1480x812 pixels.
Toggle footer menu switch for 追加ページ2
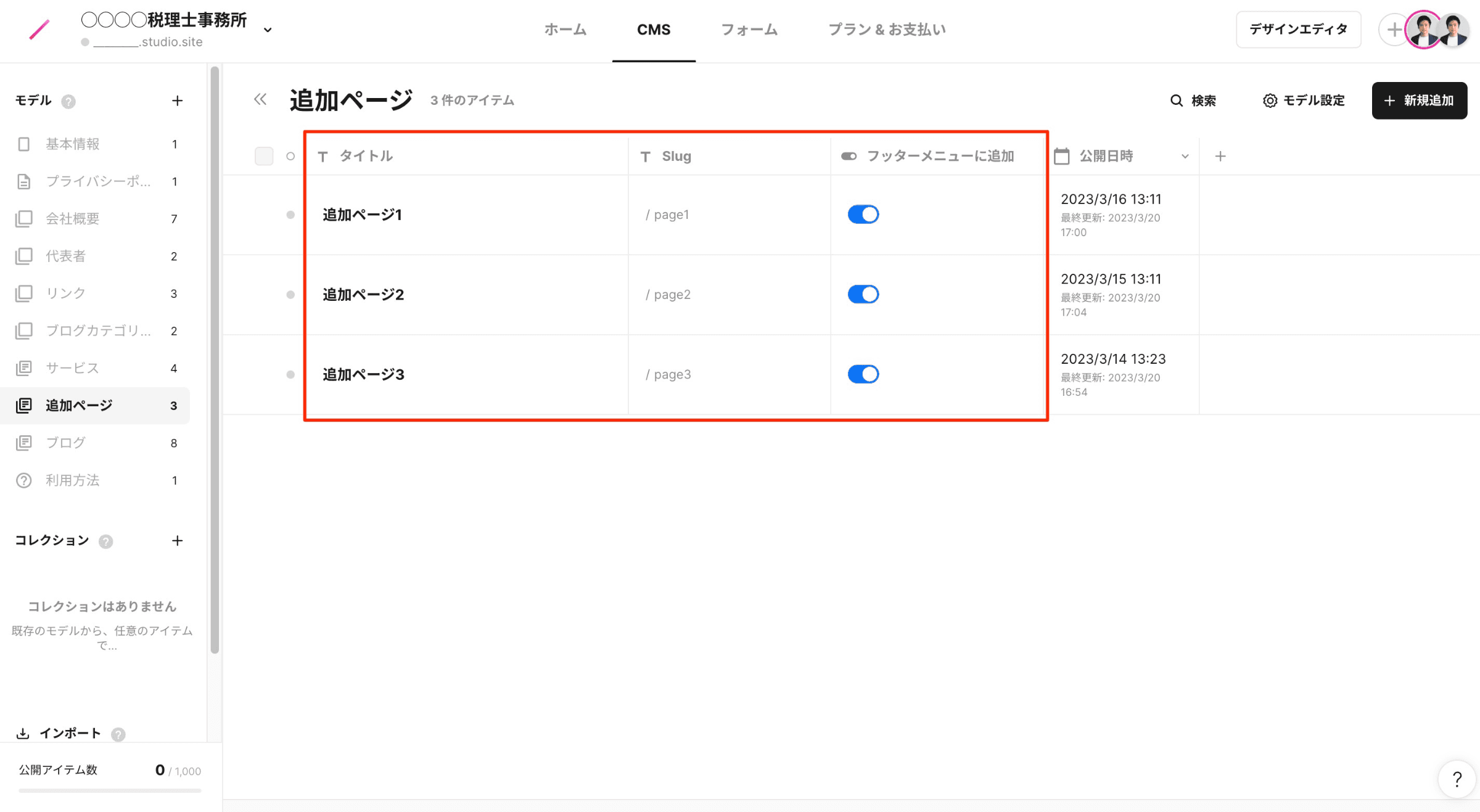[x=863, y=295]
